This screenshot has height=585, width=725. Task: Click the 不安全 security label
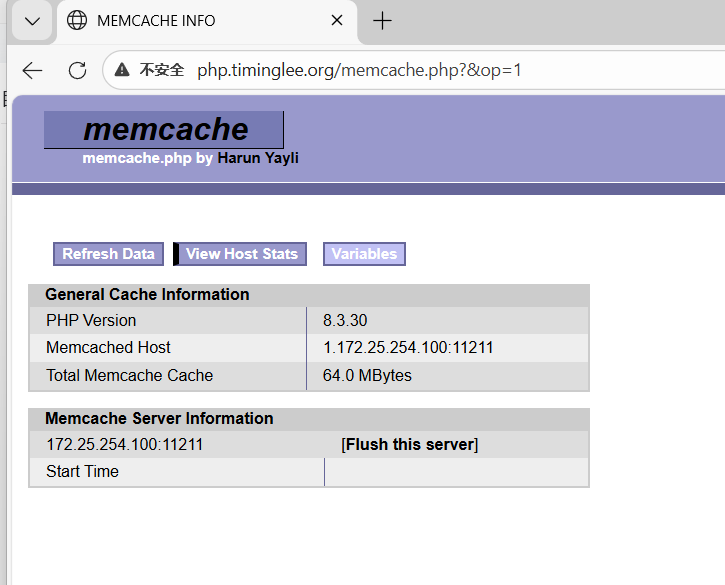(162, 70)
